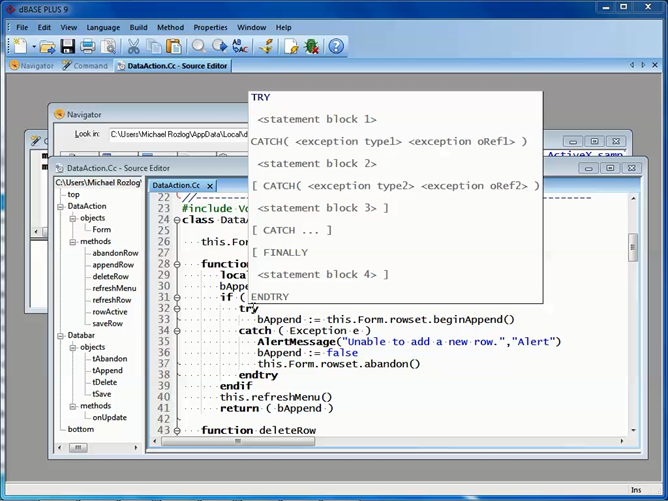Switch to the Navigator tab
This screenshot has height=501, width=668.
click(x=32, y=66)
